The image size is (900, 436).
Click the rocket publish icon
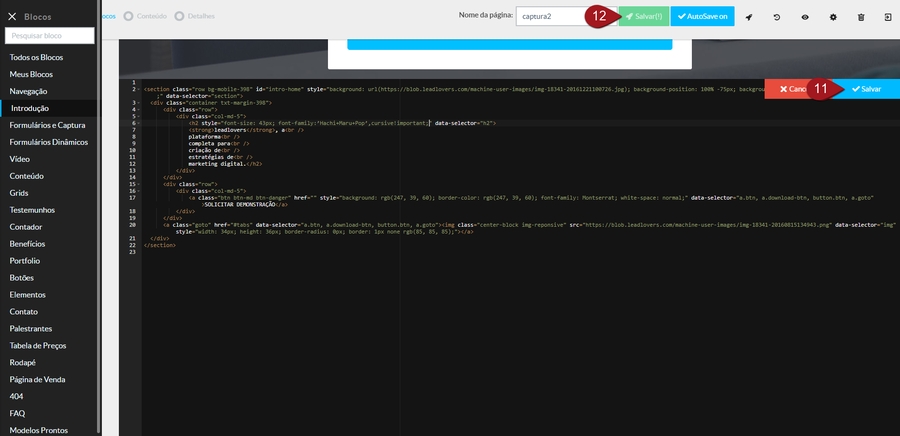(x=749, y=17)
